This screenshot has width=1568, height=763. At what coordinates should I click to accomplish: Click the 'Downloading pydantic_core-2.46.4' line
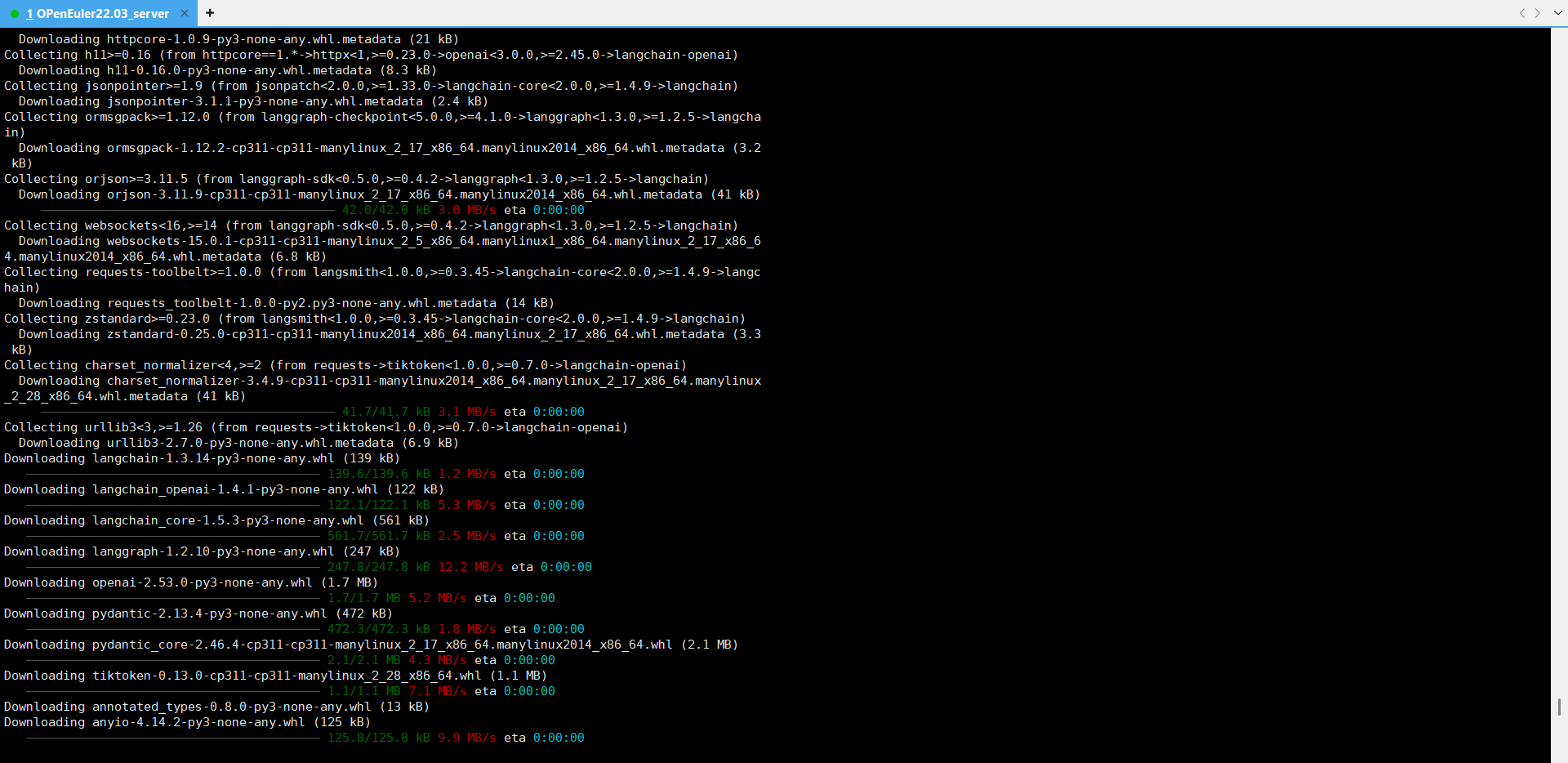[371, 645]
